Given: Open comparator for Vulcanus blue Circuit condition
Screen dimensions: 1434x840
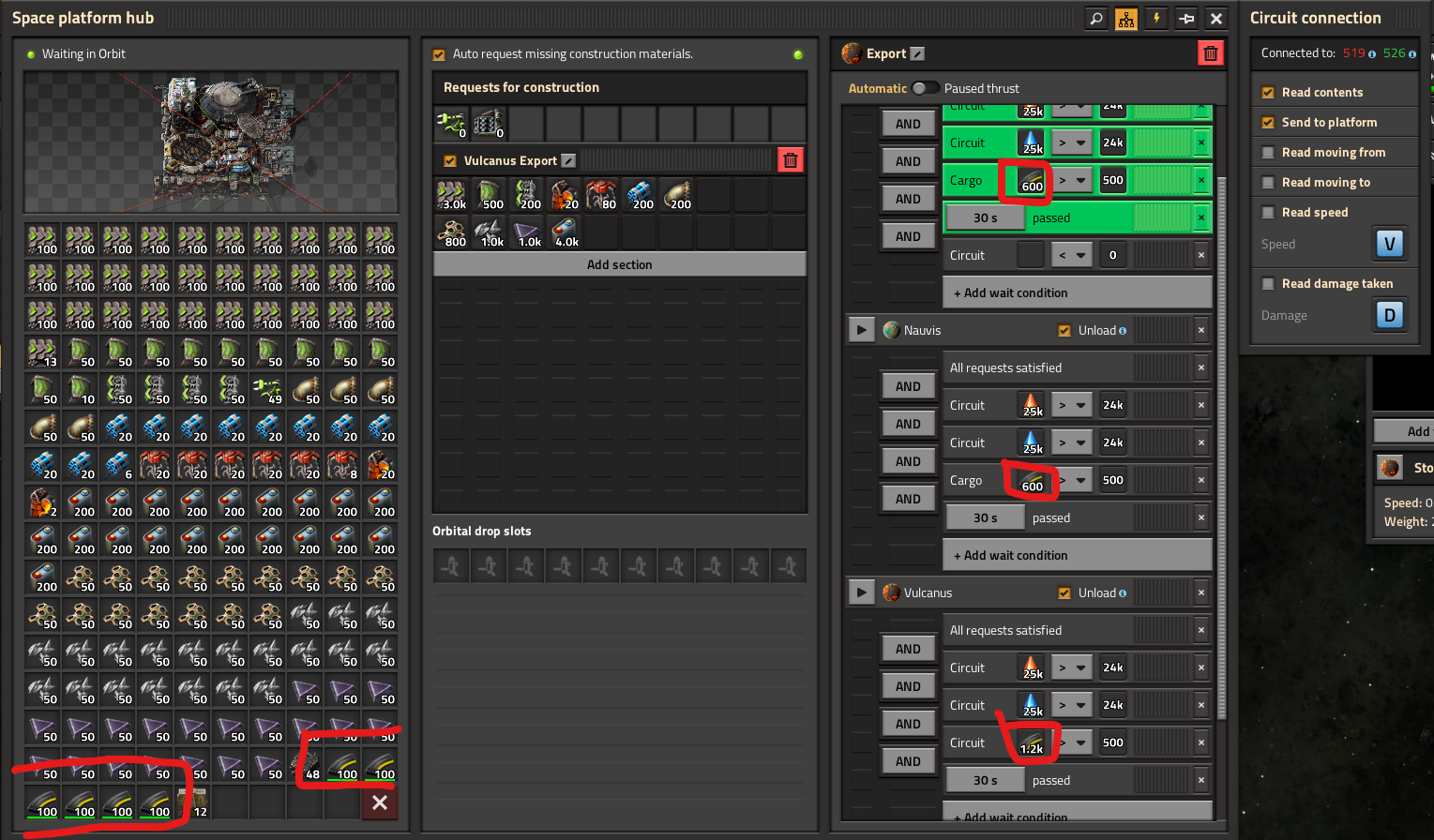Looking at the screenshot, I should point(1071,705).
